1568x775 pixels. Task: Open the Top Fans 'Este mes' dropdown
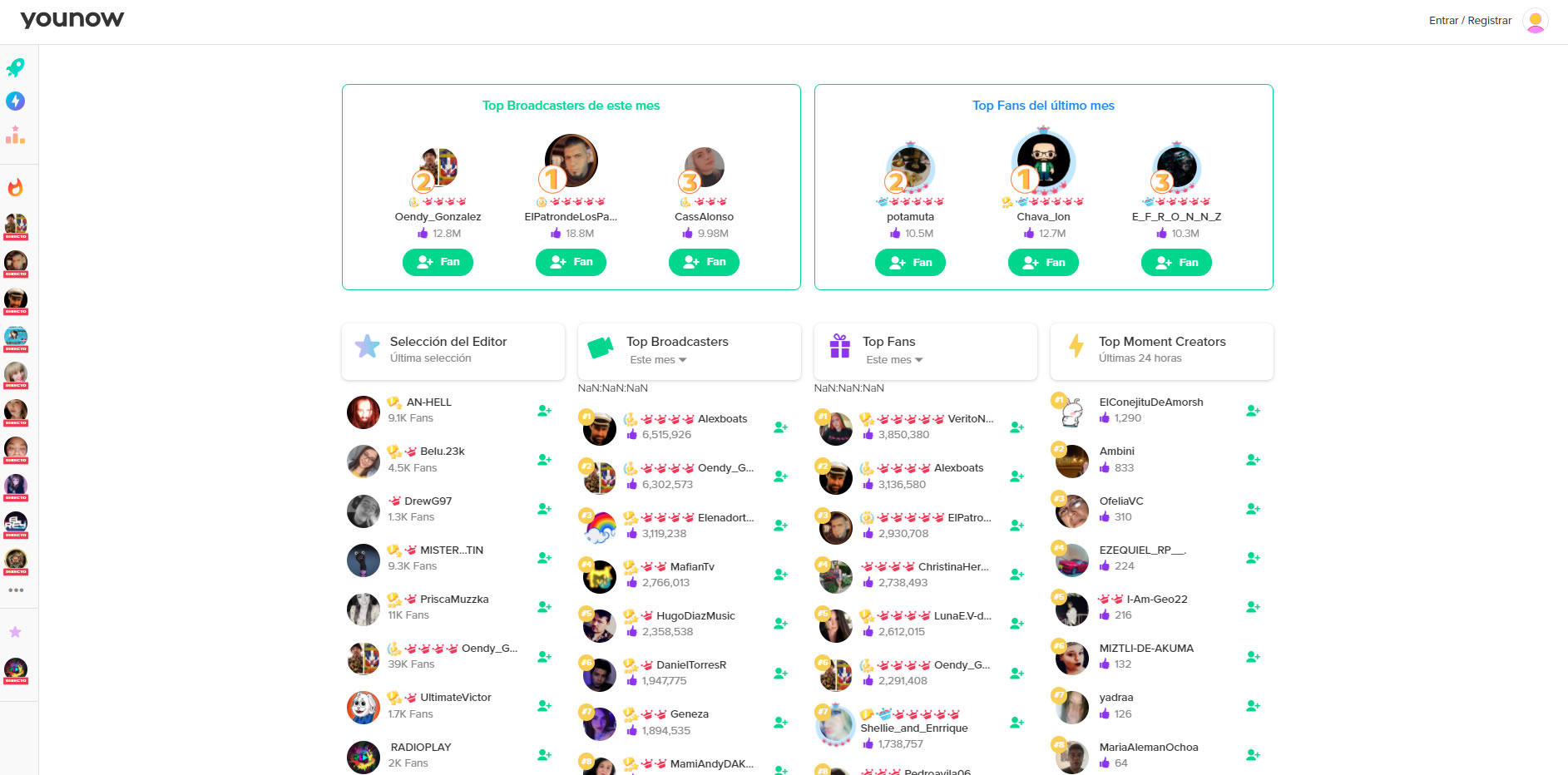(894, 360)
